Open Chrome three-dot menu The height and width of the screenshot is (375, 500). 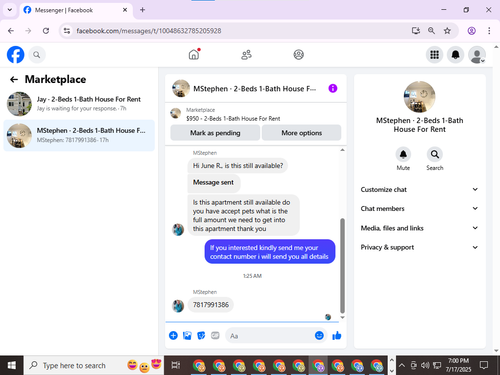pos(489,31)
